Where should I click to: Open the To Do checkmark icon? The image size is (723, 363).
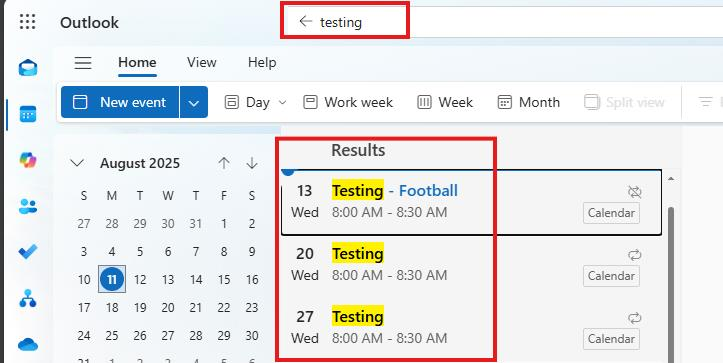tap(28, 252)
